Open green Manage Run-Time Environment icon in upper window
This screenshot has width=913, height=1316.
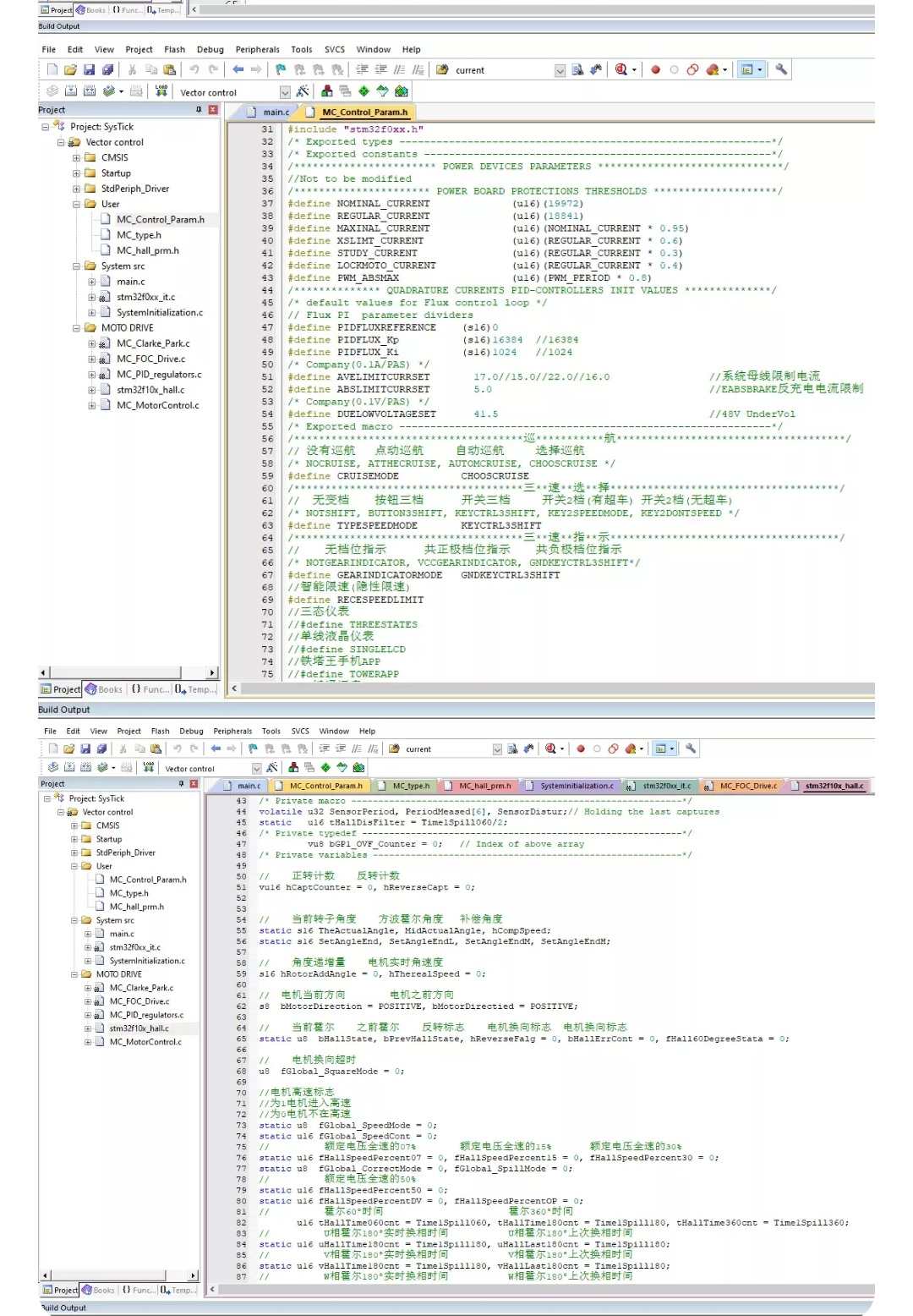[x=364, y=91]
